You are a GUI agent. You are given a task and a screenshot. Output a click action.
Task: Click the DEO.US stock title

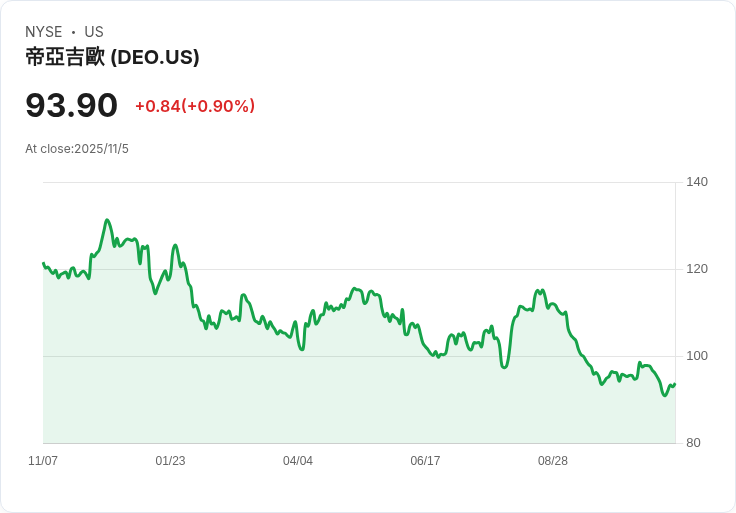pos(112,57)
